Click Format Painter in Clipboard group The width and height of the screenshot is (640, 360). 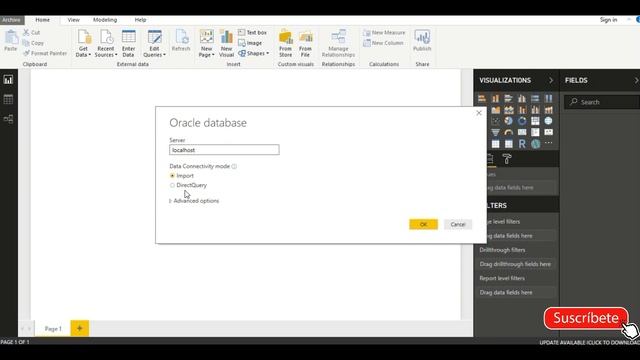tap(45, 53)
